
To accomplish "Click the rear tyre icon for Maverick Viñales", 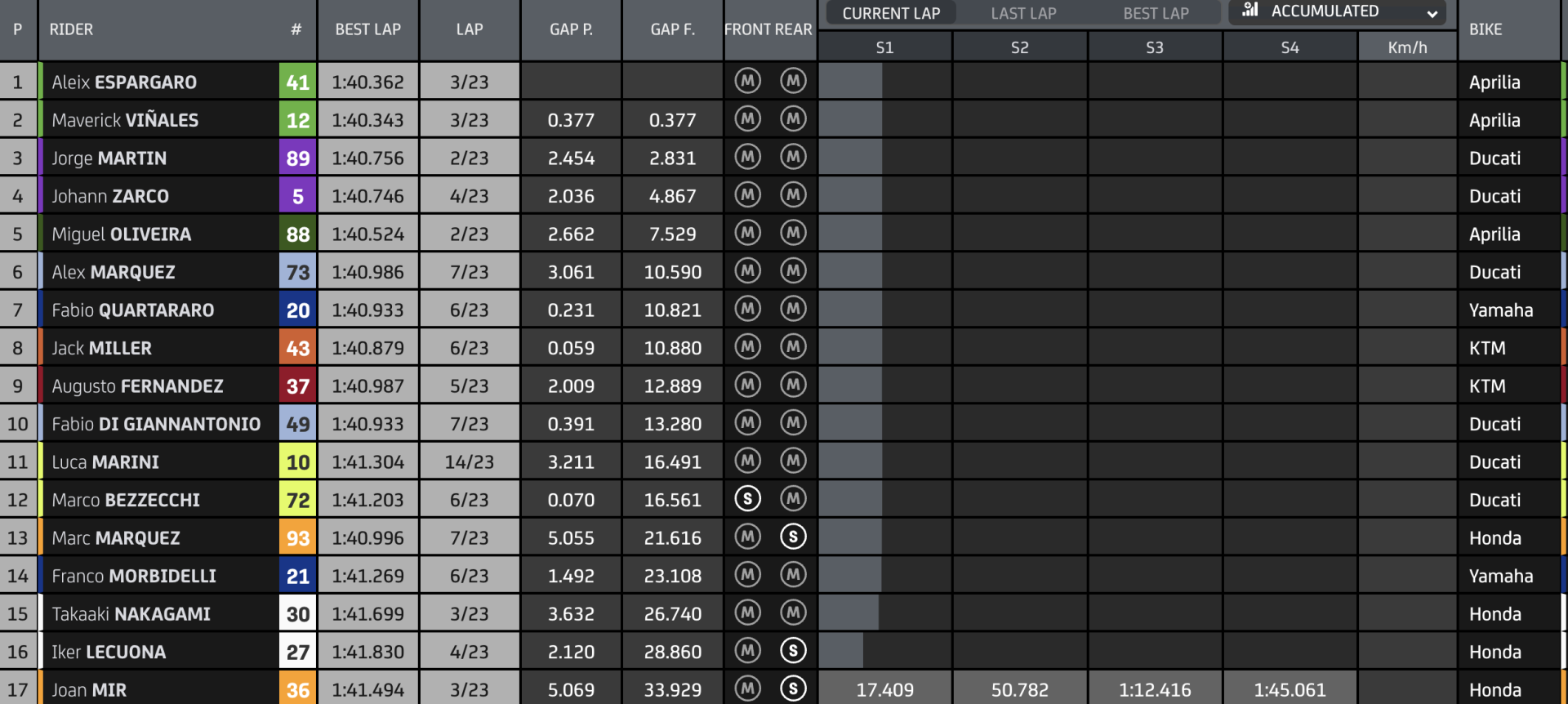I will point(793,119).
